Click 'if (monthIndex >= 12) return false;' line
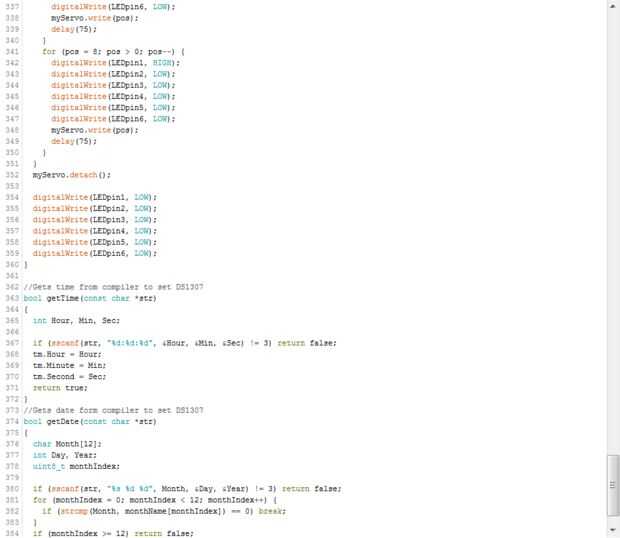 click(x=113, y=534)
